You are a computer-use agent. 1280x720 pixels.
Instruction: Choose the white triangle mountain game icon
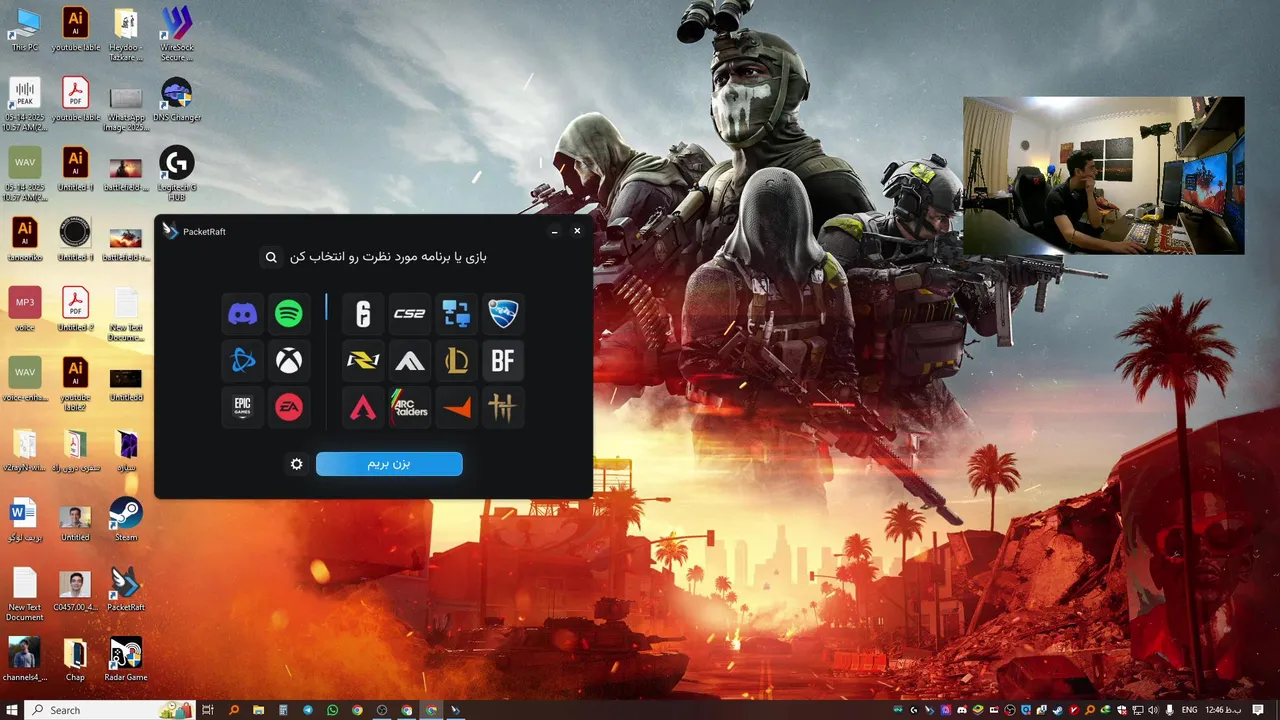(410, 361)
